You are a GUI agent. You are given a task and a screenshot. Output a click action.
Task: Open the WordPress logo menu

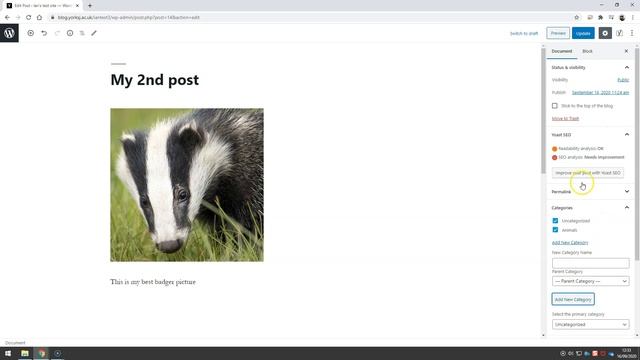(9, 33)
